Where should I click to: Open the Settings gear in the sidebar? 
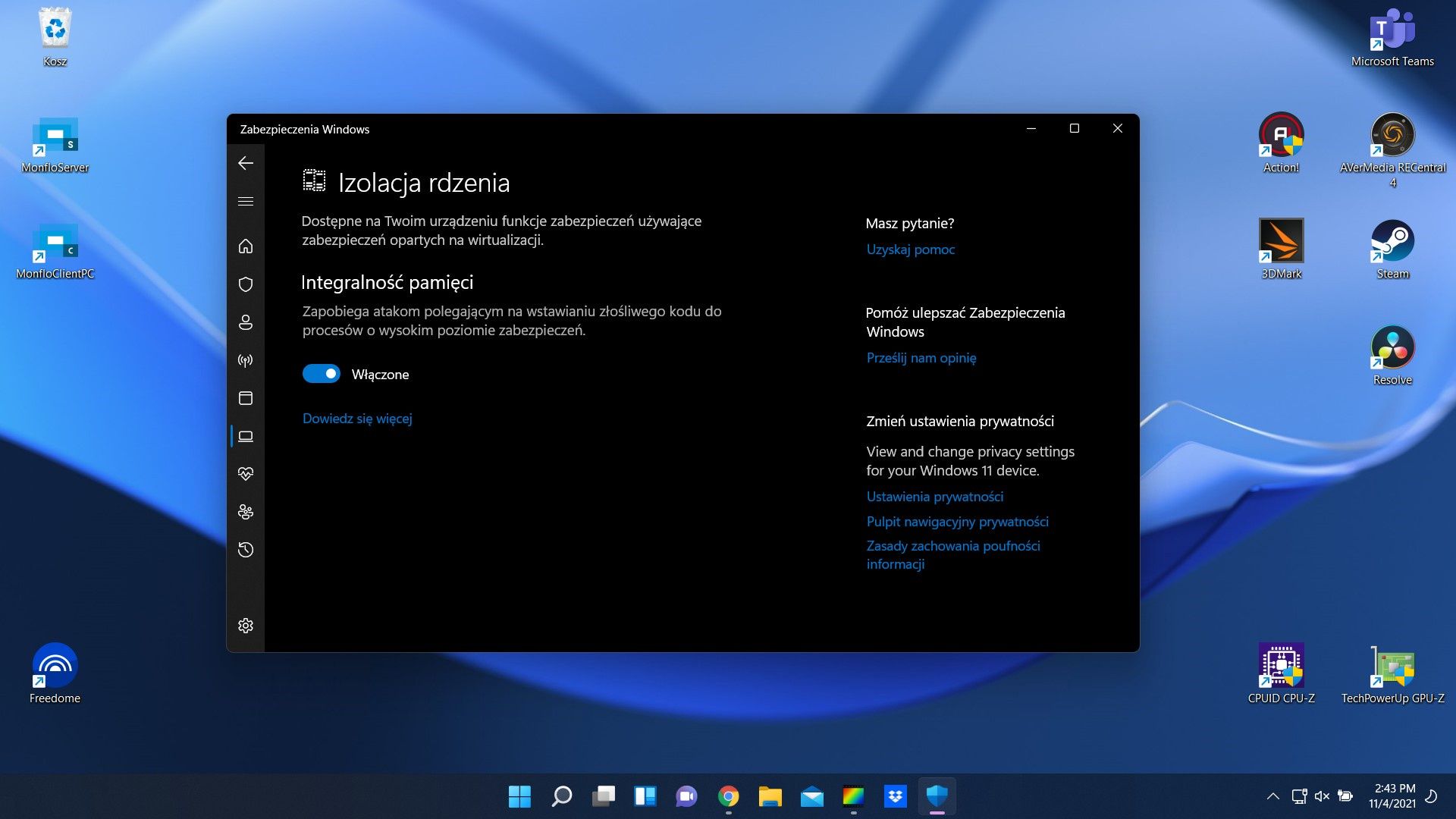click(246, 626)
